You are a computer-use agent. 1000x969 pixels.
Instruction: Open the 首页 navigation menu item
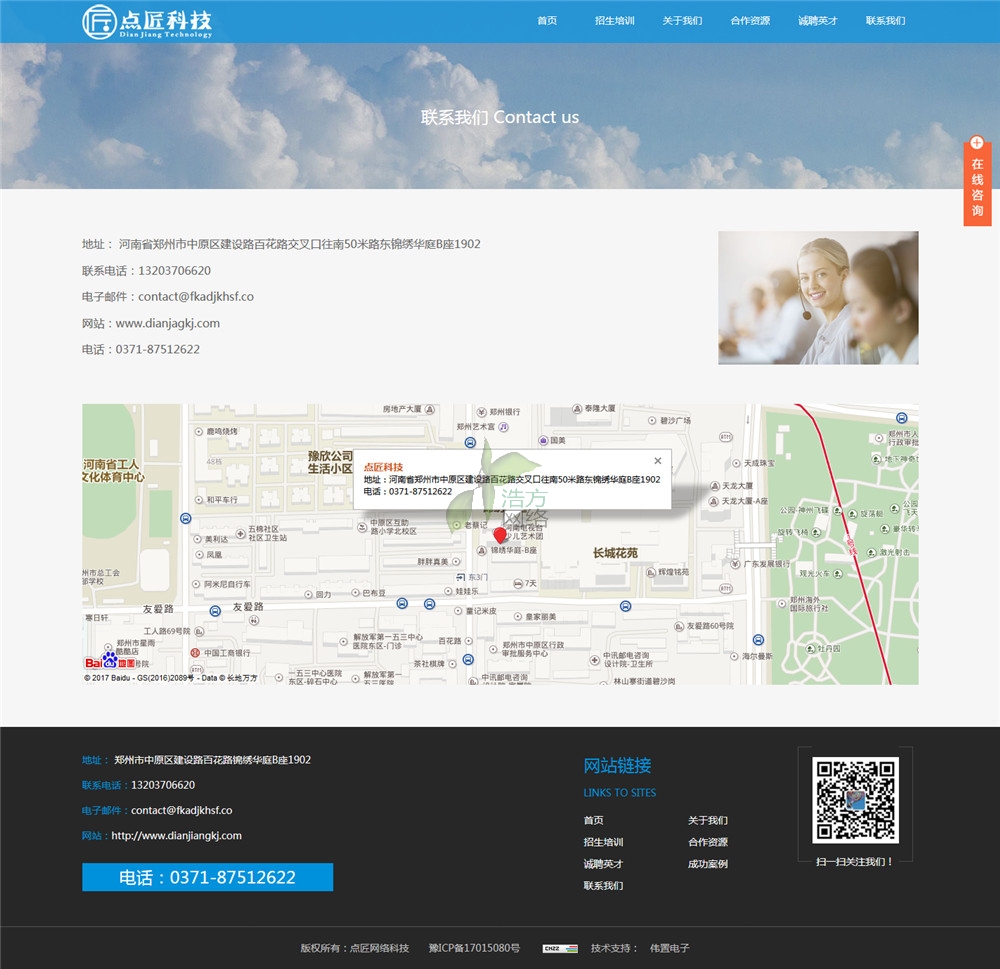coord(547,21)
